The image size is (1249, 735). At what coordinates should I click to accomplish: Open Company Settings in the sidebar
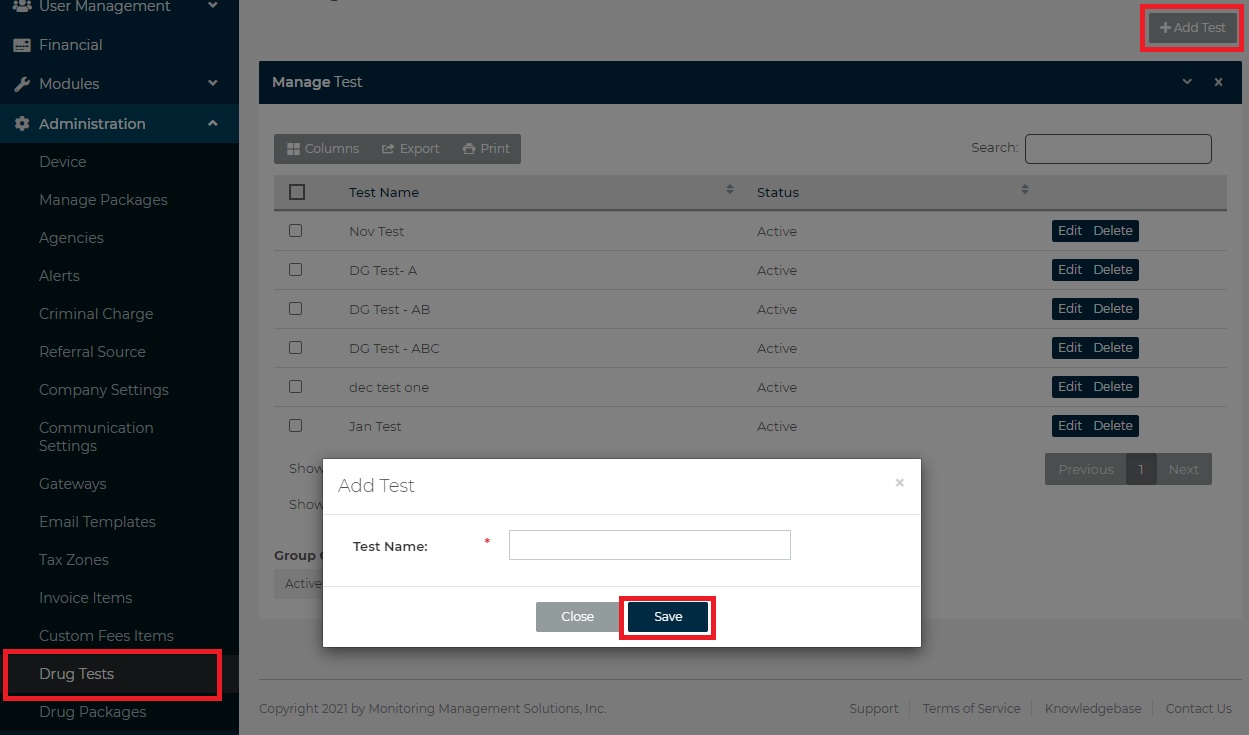click(104, 390)
